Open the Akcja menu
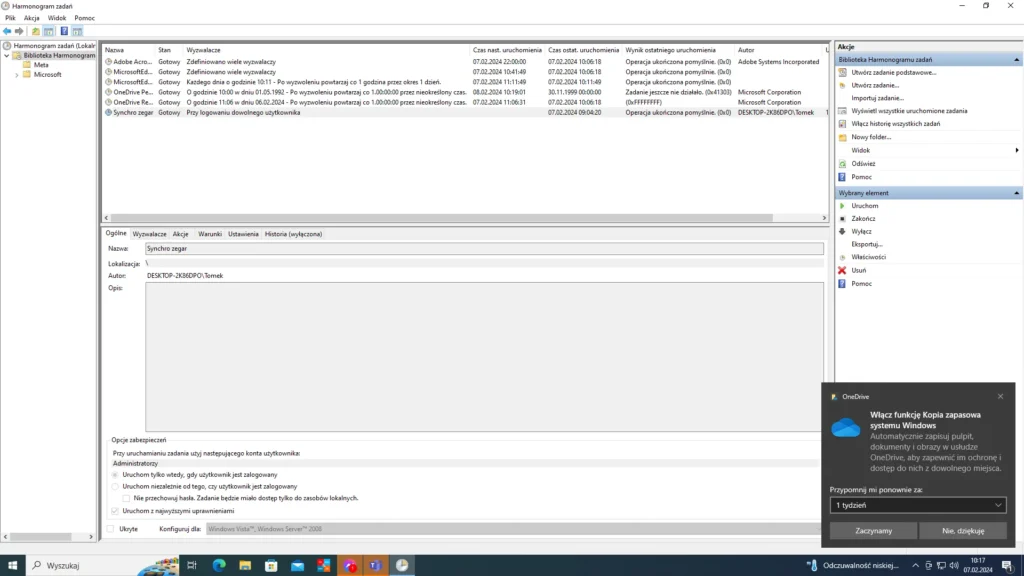 (x=32, y=18)
